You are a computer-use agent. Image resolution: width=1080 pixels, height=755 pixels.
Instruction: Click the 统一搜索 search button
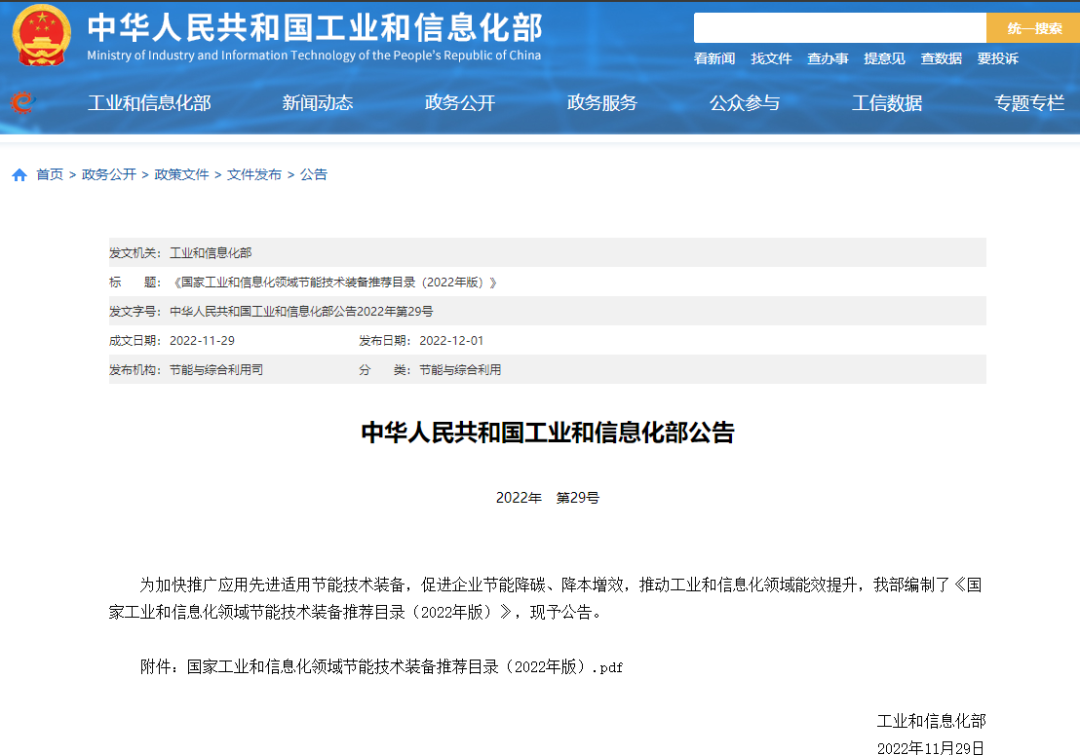point(1033,28)
